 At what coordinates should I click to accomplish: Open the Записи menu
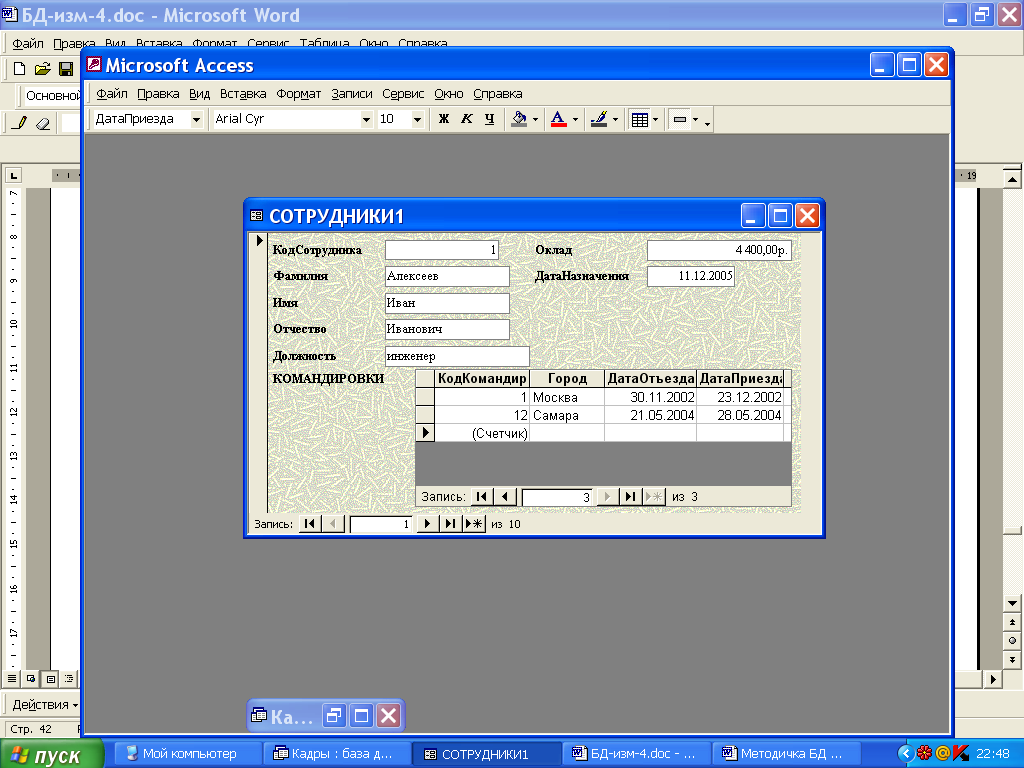[351, 94]
